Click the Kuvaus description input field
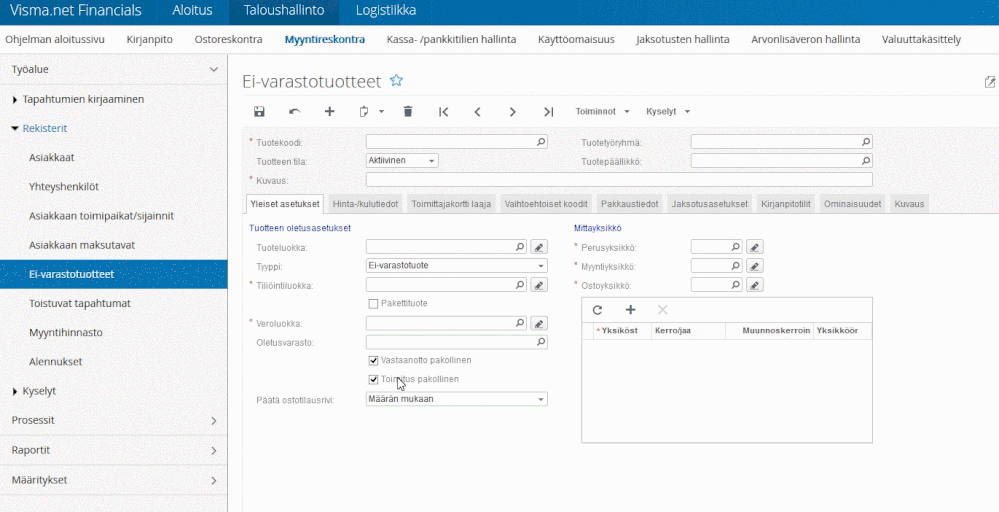 click(x=618, y=180)
